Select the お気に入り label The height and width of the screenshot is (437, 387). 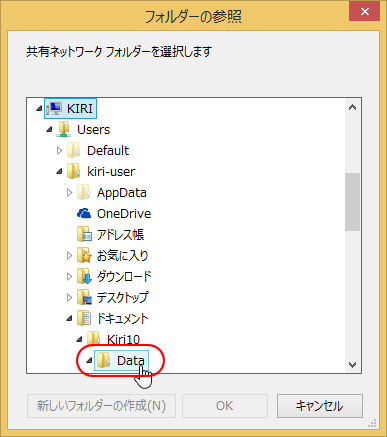[122, 255]
